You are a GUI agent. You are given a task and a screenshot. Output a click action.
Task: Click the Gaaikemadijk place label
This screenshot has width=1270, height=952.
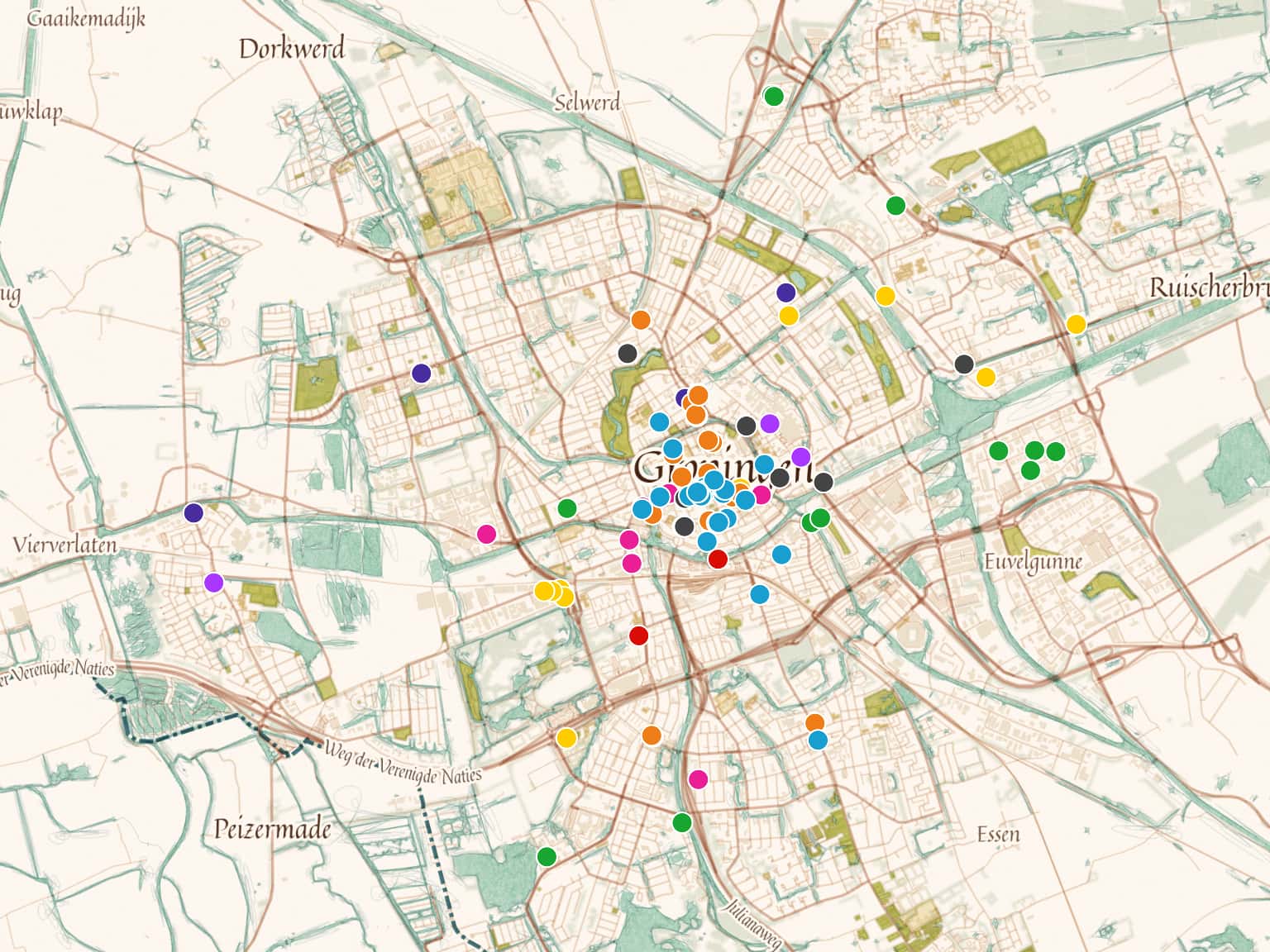pyautogui.click(x=86, y=17)
